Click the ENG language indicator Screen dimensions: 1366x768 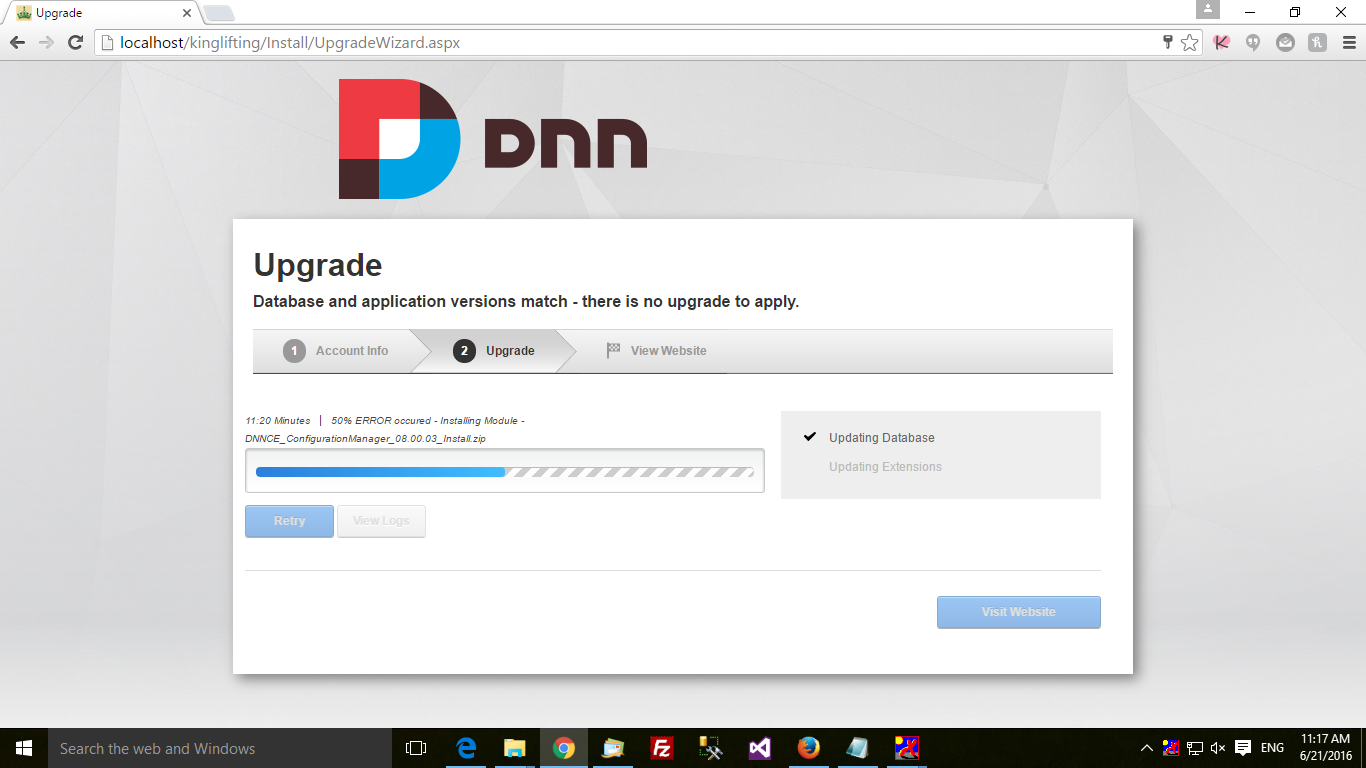pyautogui.click(x=1272, y=748)
